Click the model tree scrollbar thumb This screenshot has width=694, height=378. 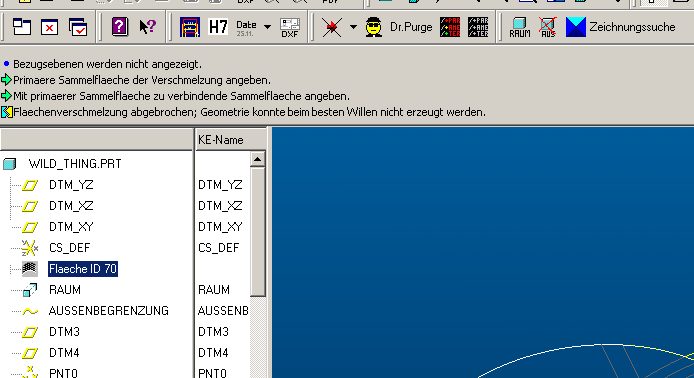point(258,231)
